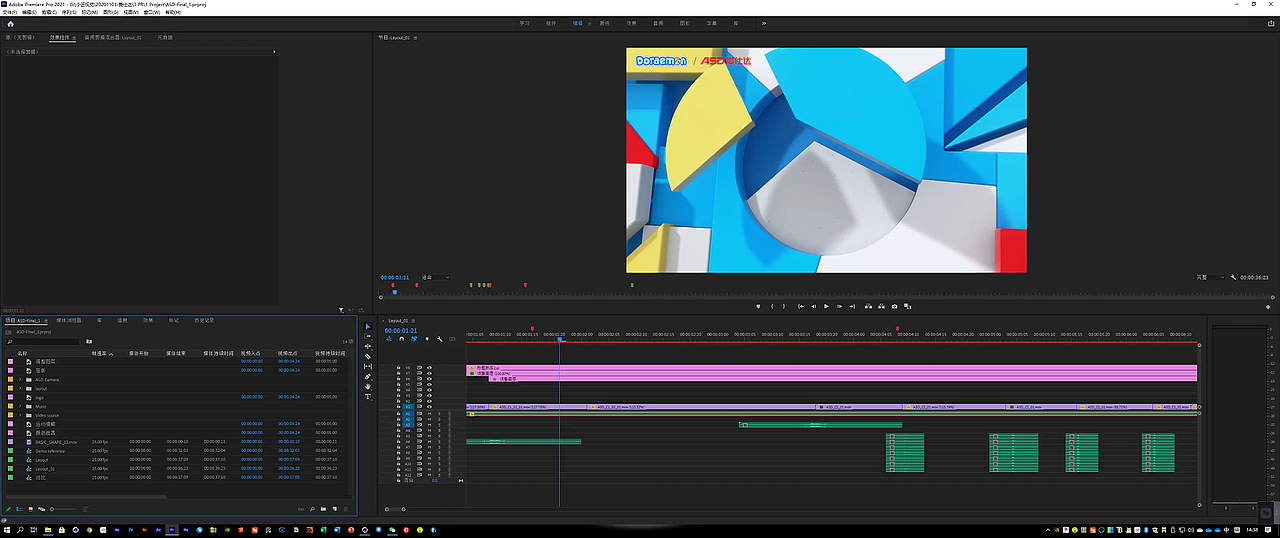Open timeline display settings wrench
This screenshot has width=1280, height=538.
(438, 339)
